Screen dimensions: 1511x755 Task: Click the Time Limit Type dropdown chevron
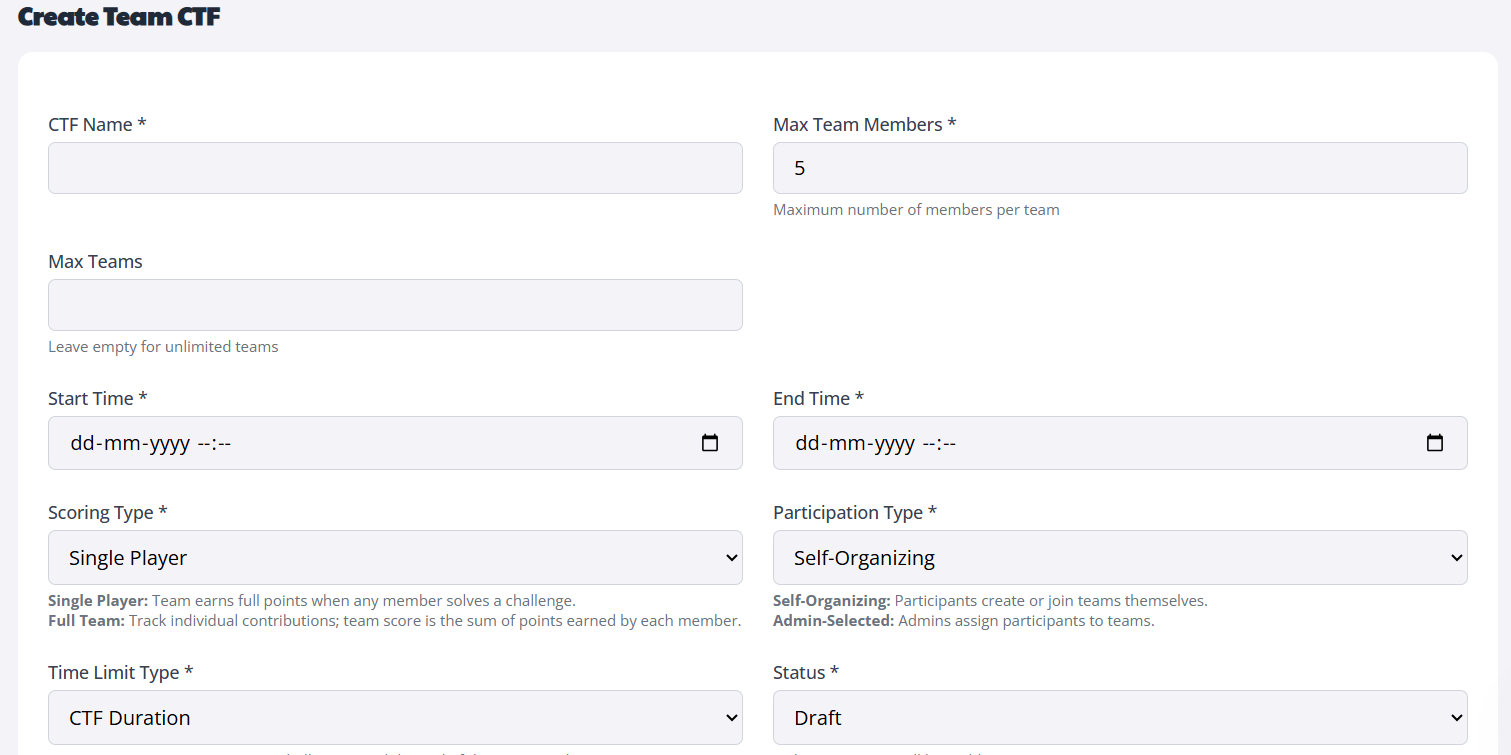[x=730, y=717]
